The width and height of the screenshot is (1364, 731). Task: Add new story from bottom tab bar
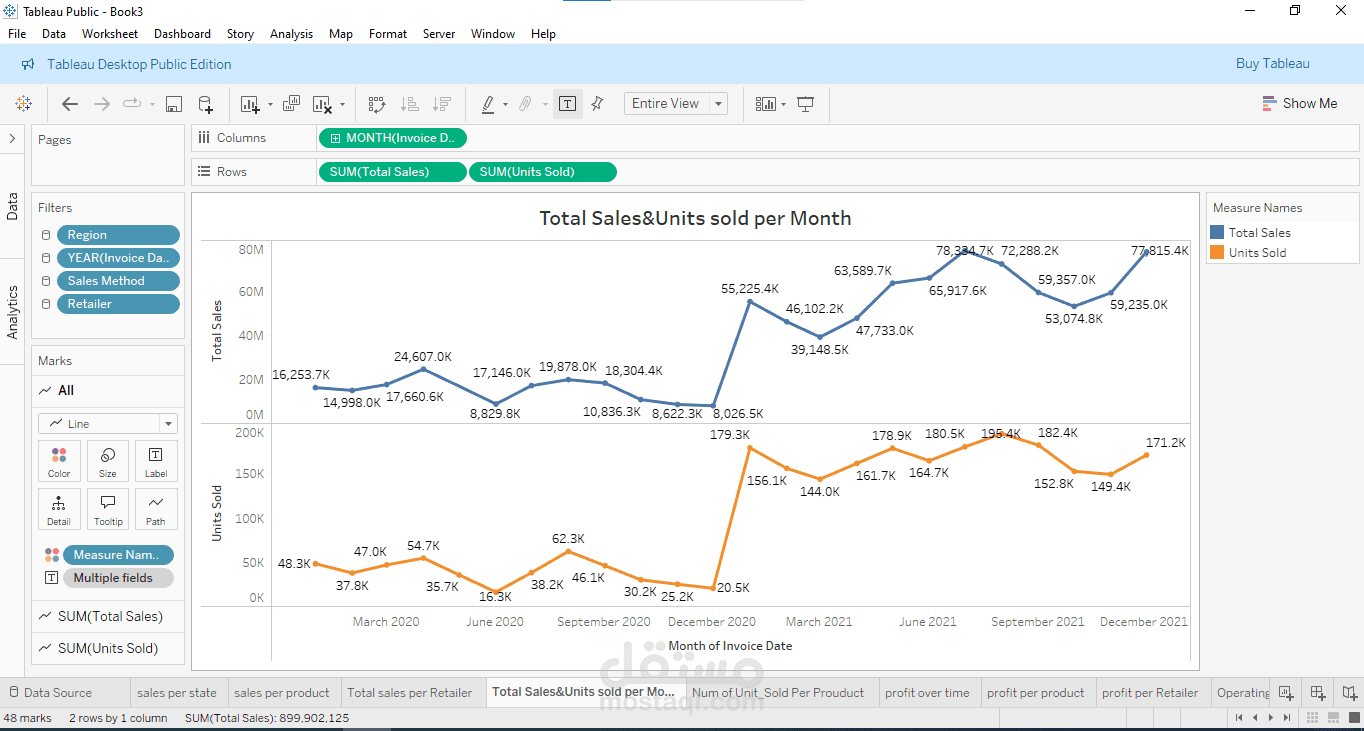click(1350, 692)
